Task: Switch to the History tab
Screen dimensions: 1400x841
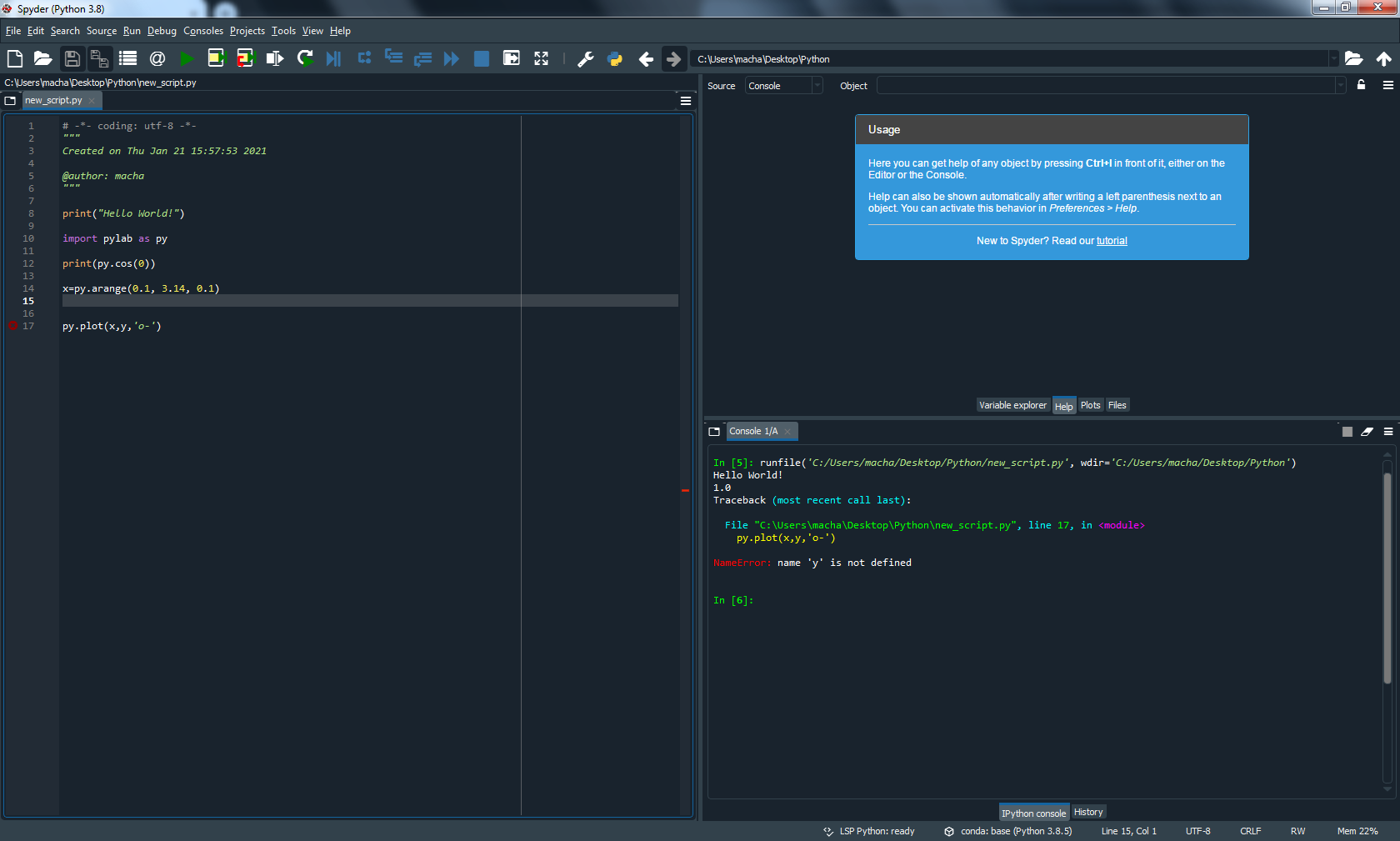Action: pos(1087,812)
